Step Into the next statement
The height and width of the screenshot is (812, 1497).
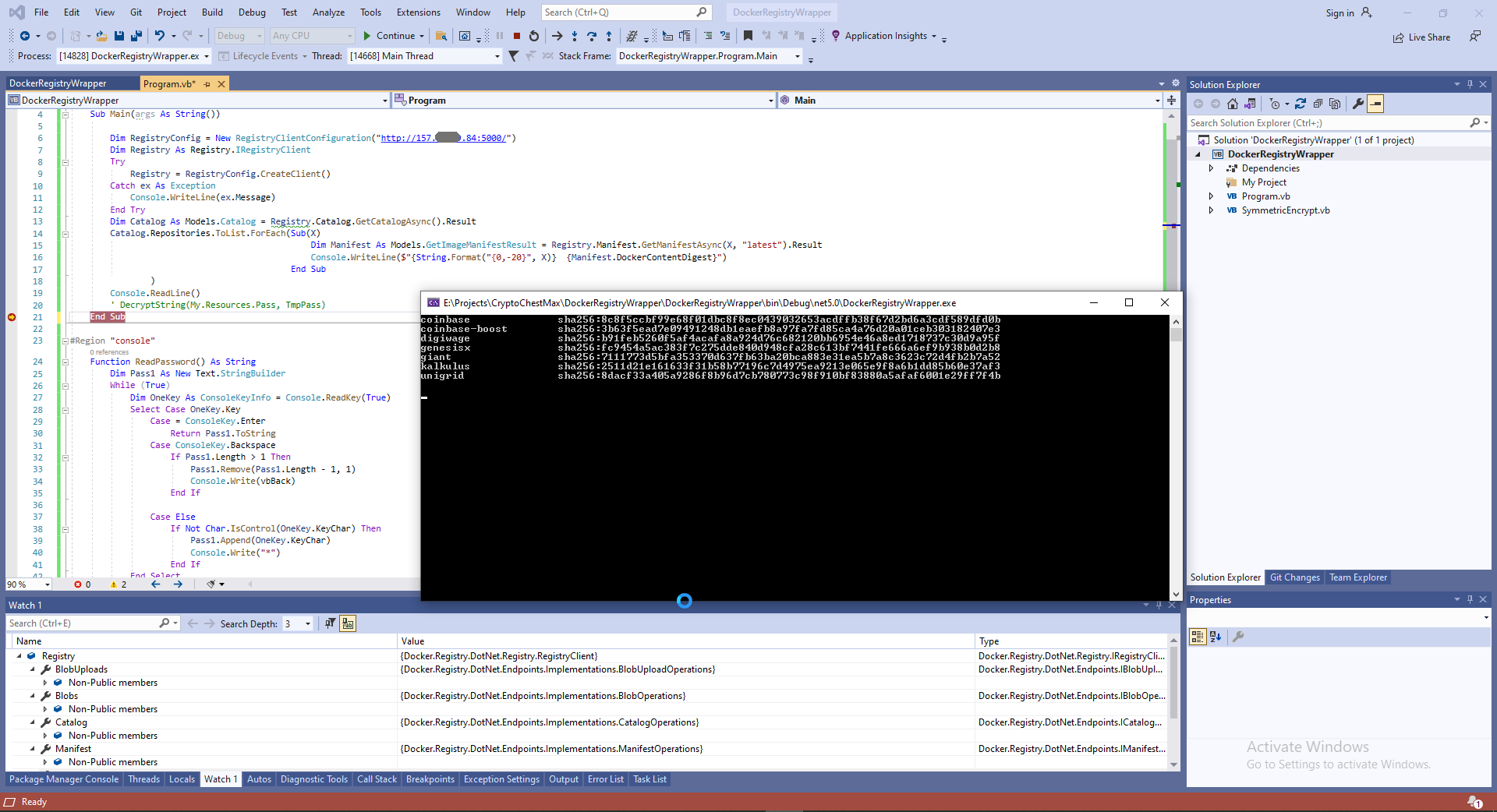(x=575, y=36)
